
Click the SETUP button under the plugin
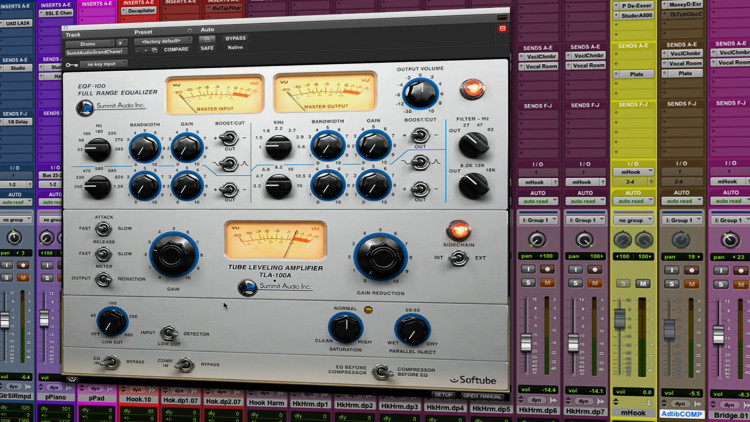click(x=443, y=395)
